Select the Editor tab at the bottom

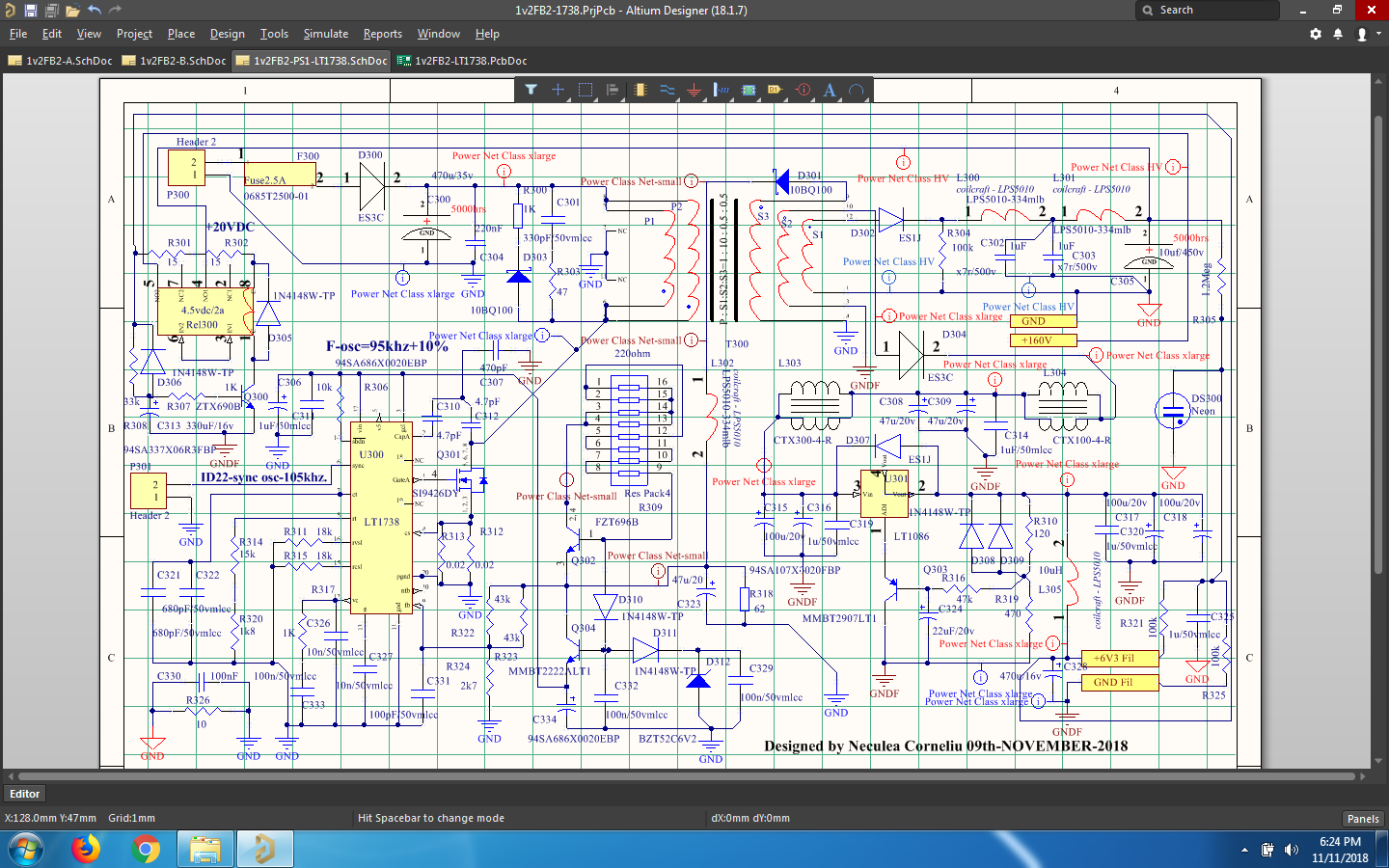point(25,794)
